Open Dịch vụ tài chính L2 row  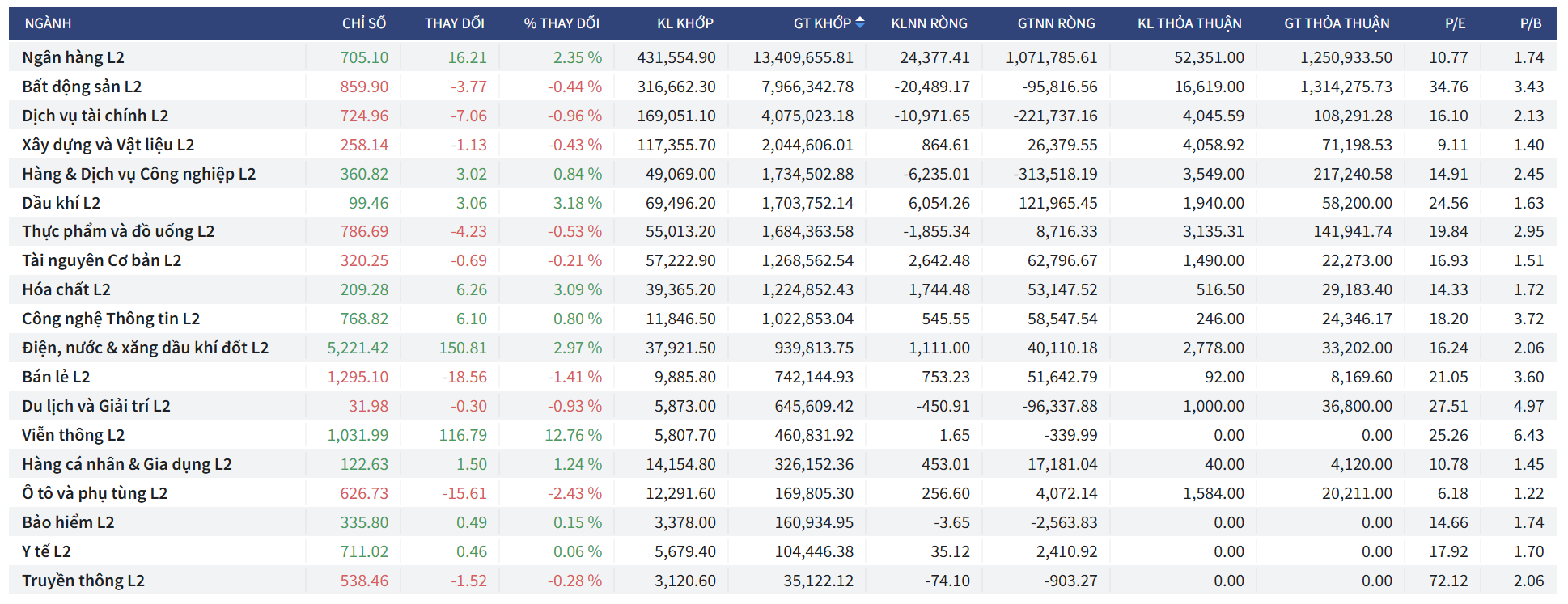click(95, 116)
